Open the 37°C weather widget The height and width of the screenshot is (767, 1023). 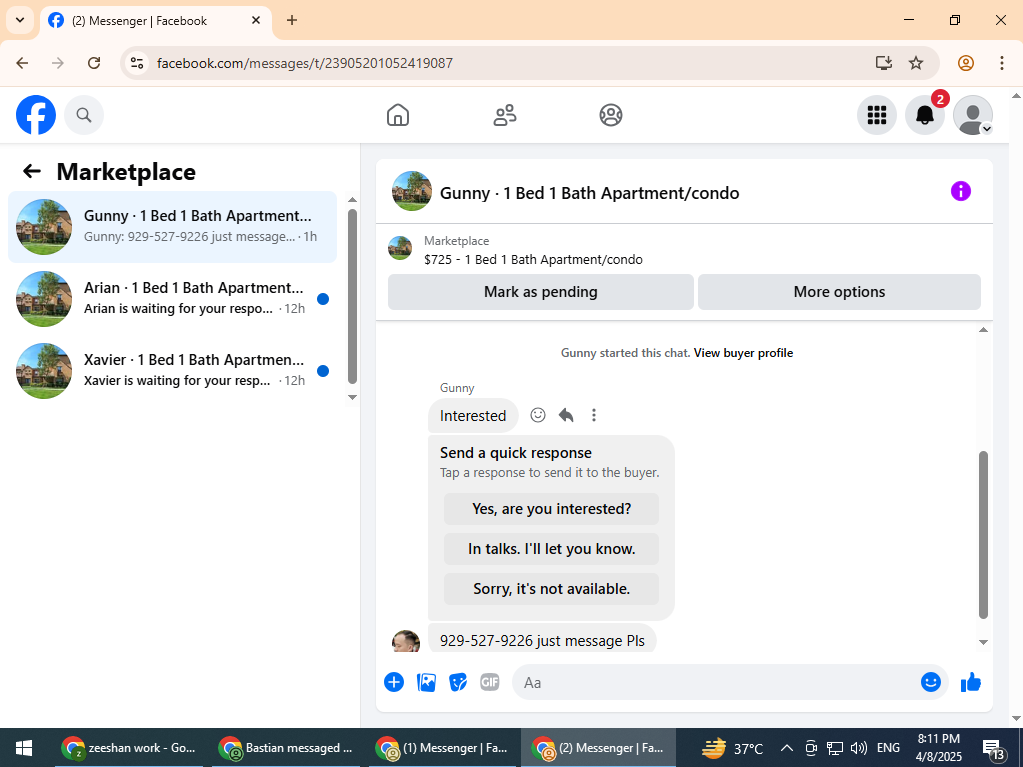pyautogui.click(x=732, y=747)
